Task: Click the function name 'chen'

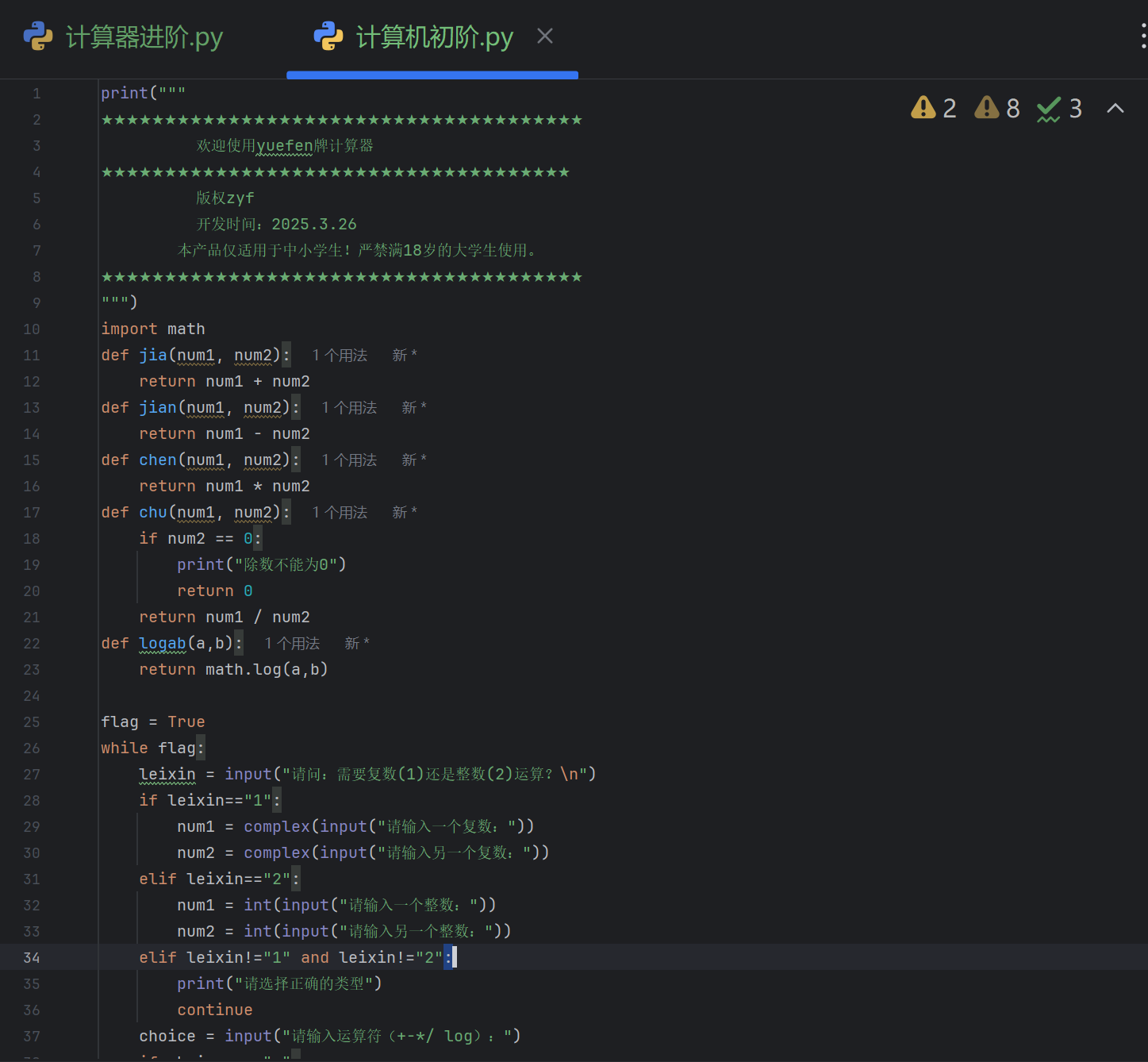Action: pos(158,460)
